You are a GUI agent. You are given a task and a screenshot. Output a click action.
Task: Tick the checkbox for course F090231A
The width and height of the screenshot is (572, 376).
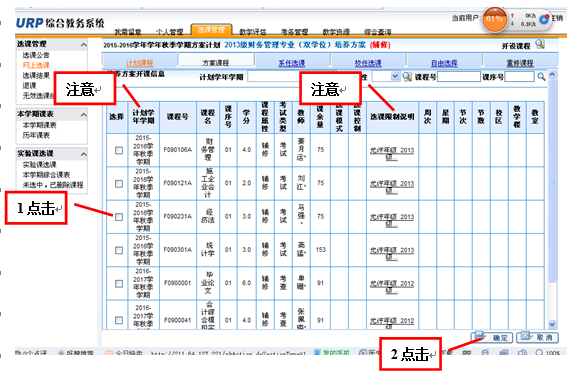click(119, 217)
